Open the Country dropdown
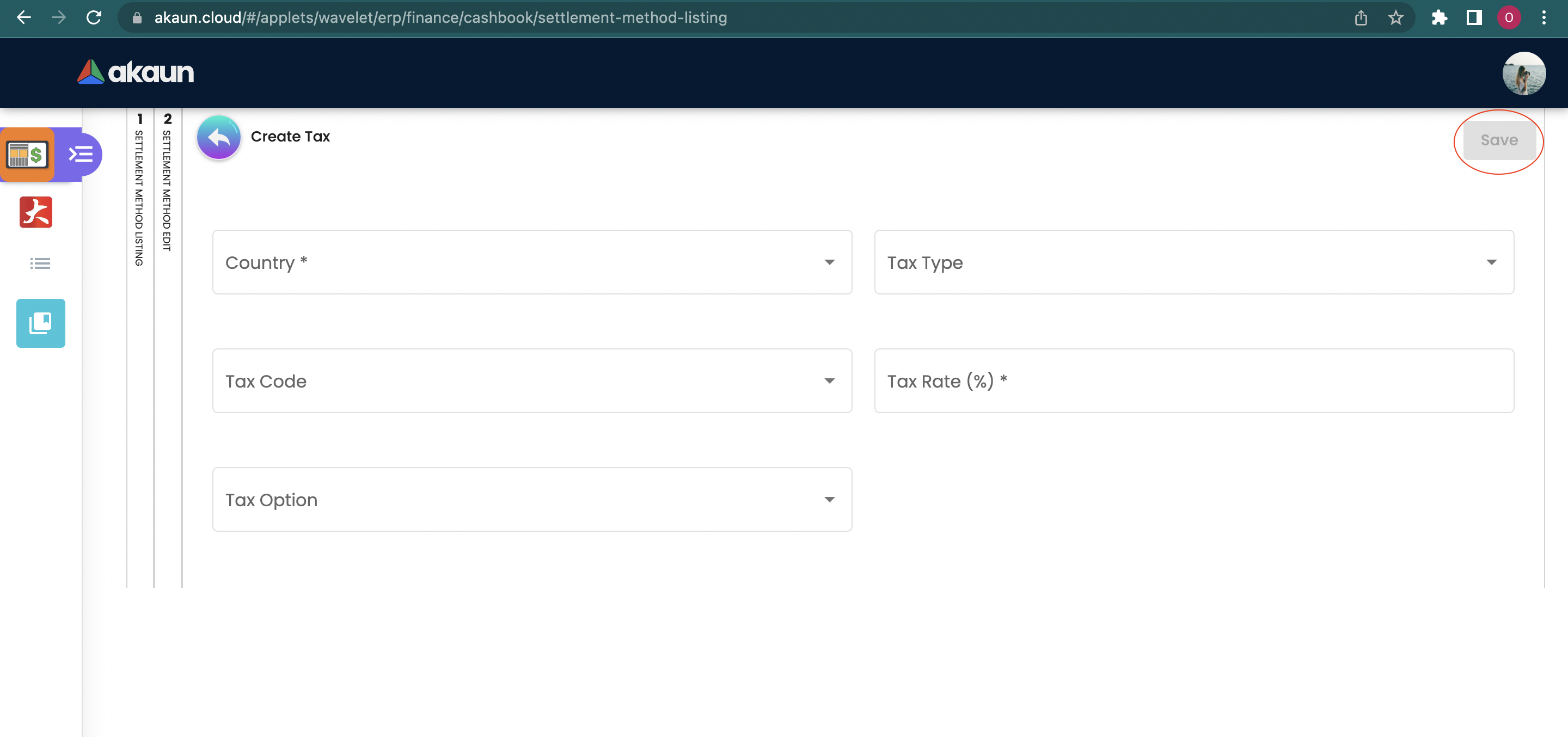 point(531,262)
